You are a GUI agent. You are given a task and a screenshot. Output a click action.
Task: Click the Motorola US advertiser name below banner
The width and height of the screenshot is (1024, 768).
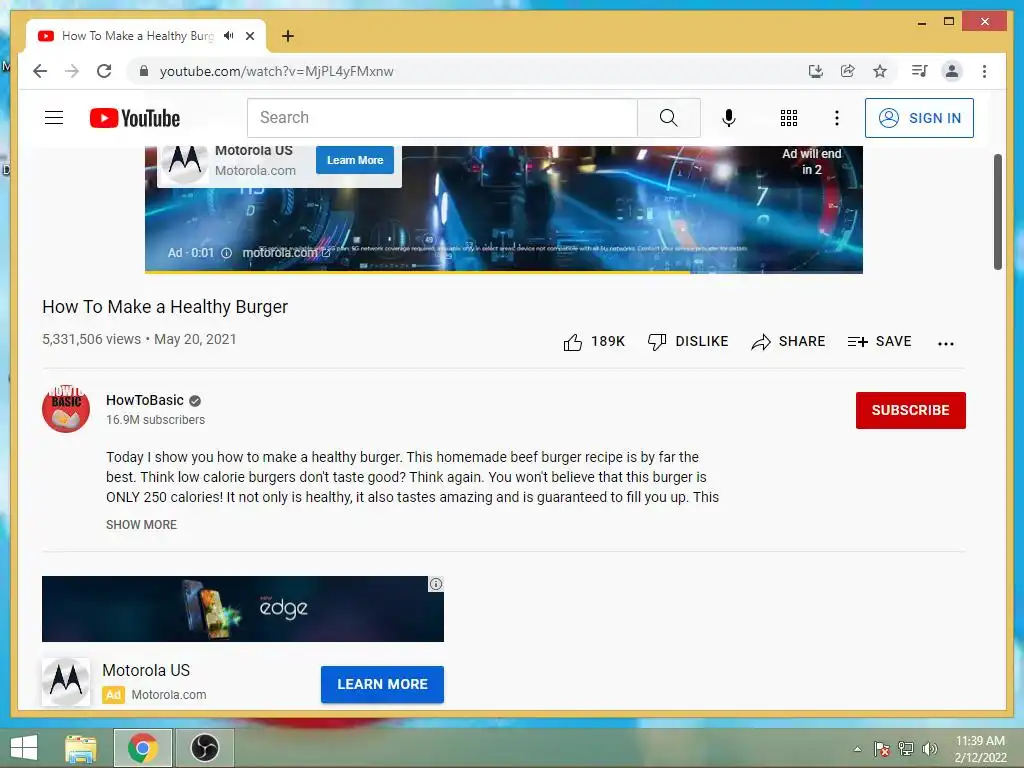click(x=146, y=671)
